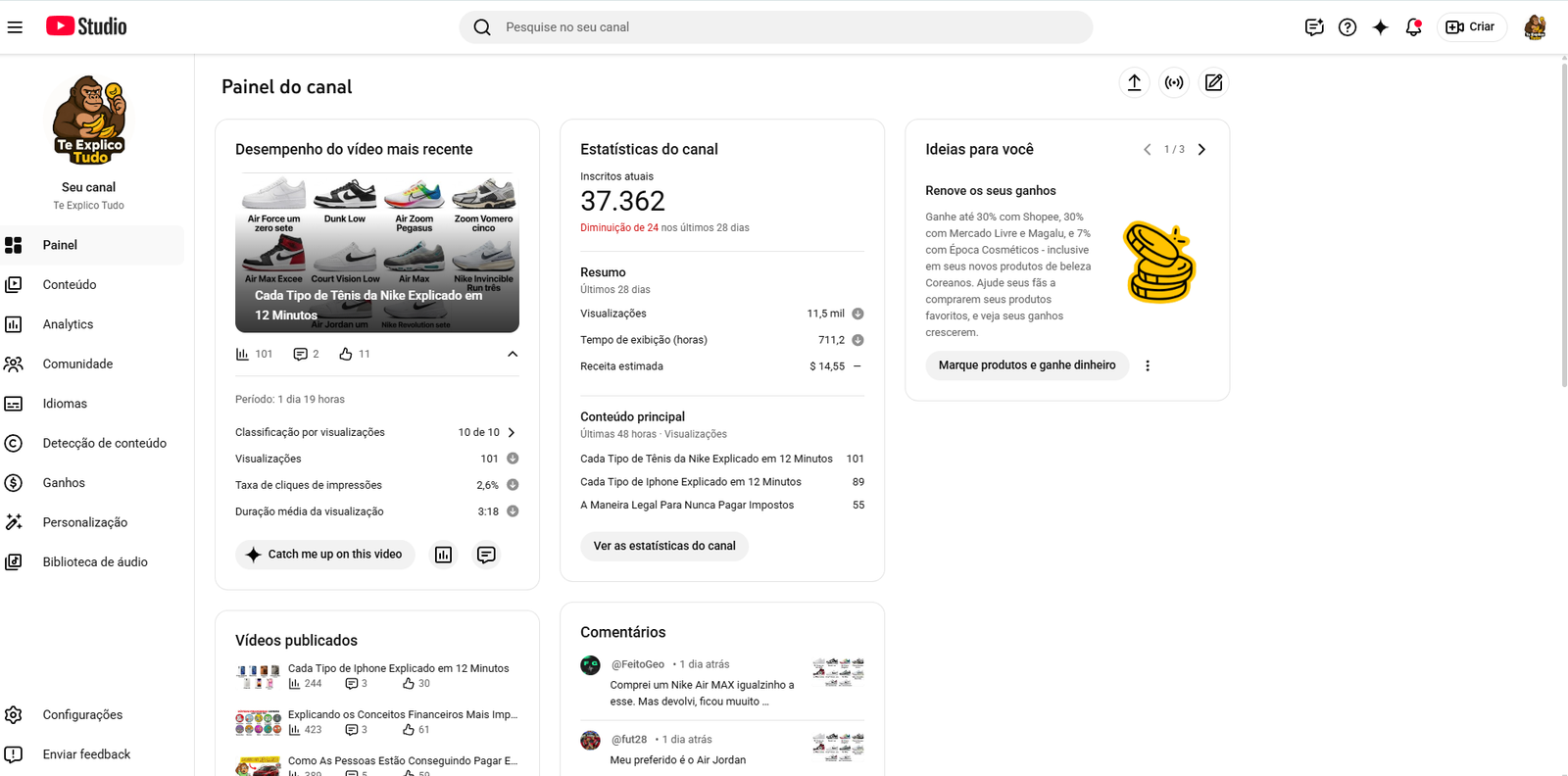Go to next idea card
The width and height of the screenshot is (1568, 776).
(1201, 150)
